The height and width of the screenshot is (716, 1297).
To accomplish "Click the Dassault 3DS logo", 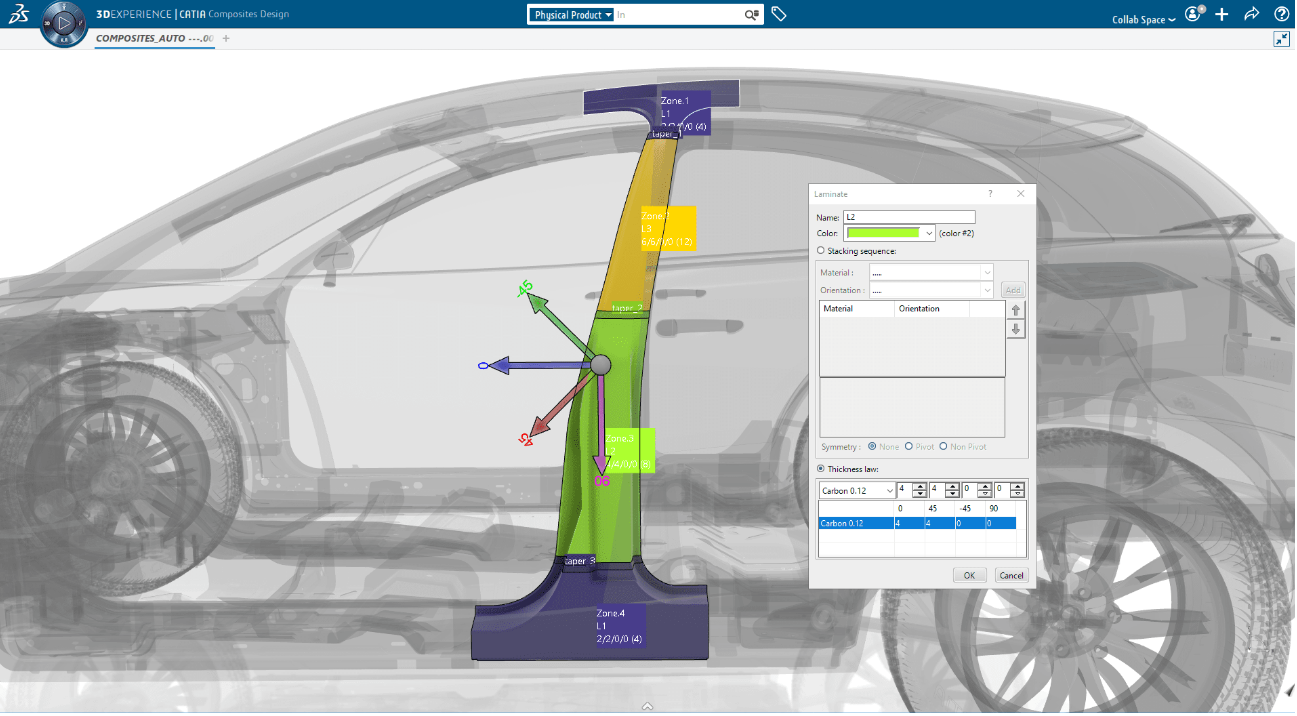I will click(x=18, y=15).
